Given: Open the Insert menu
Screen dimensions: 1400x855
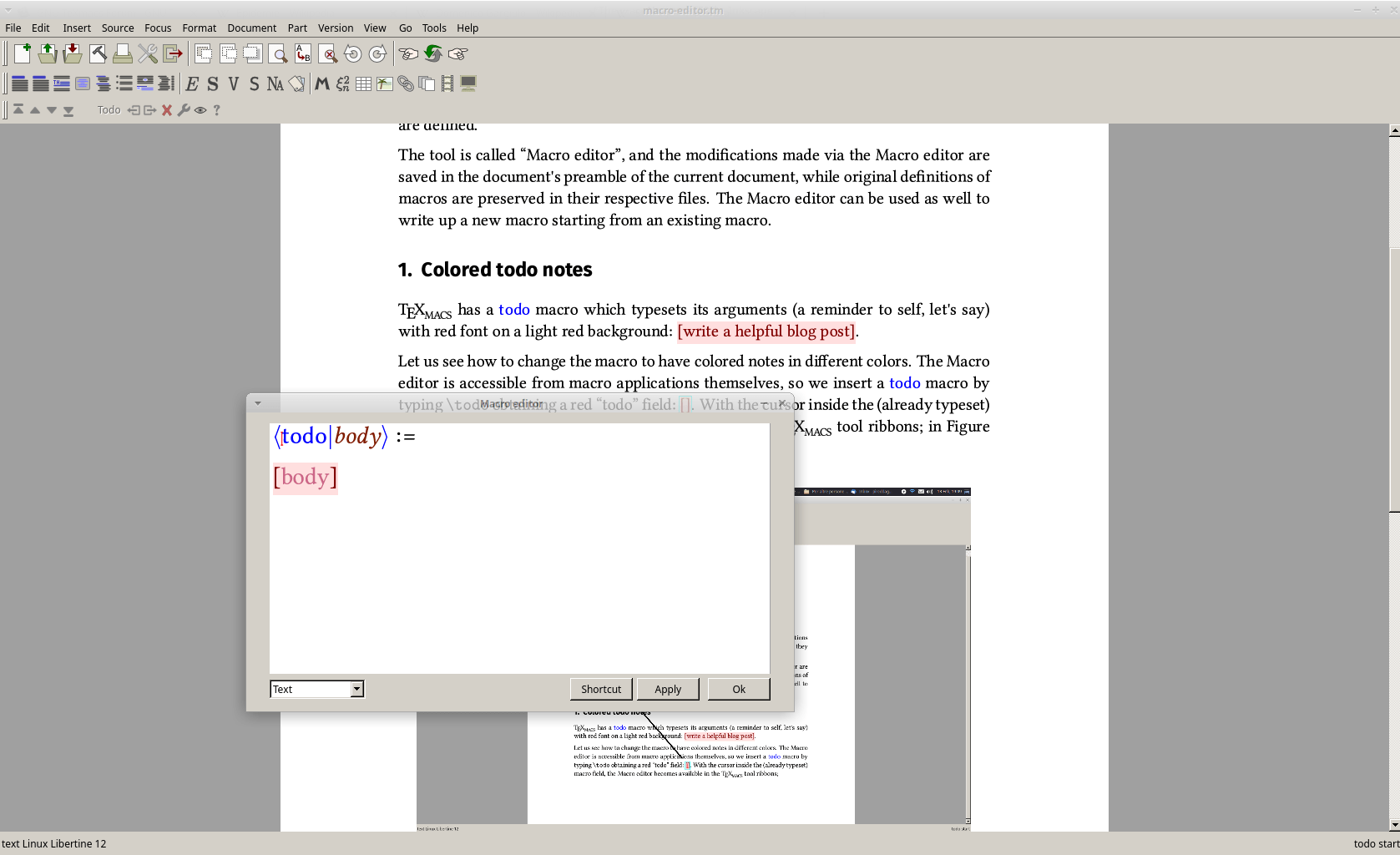Looking at the screenshot, I should click(x=77, y=28).
